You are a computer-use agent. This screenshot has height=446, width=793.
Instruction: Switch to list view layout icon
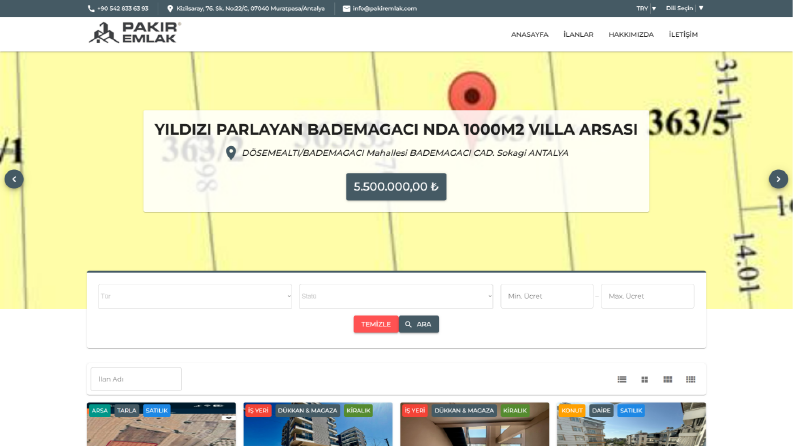point(622,379)
